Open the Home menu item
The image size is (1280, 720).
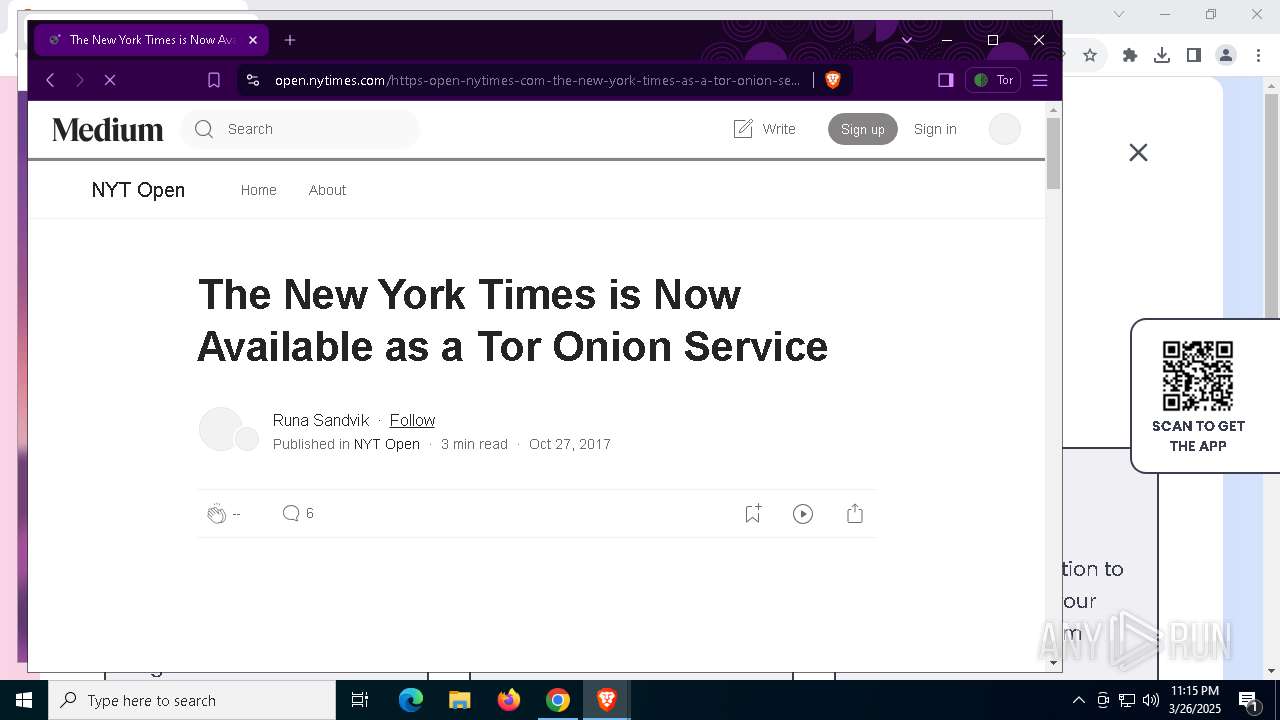(258, 190)
